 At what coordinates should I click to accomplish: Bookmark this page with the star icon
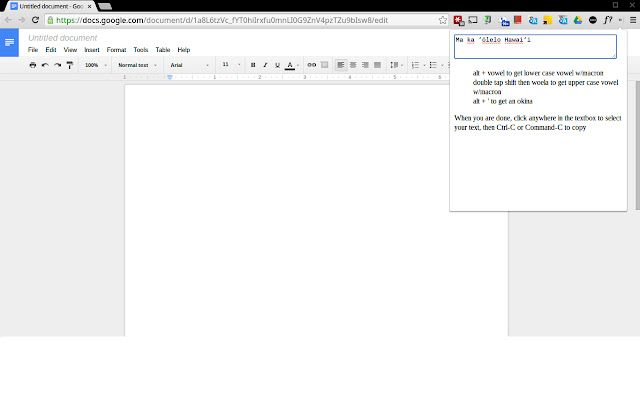click(x=443, y=19)
